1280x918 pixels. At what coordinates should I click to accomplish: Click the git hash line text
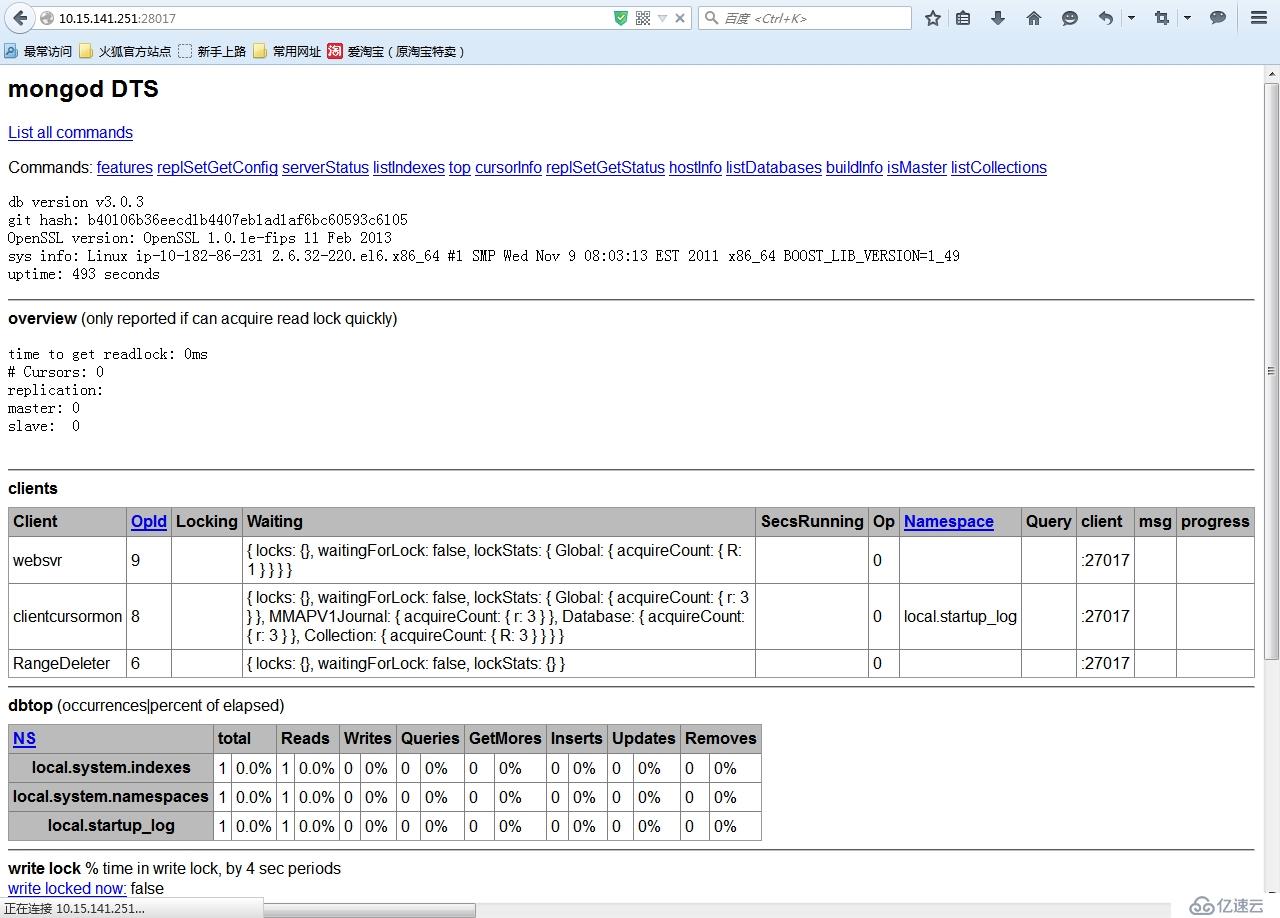click(208, 220)
